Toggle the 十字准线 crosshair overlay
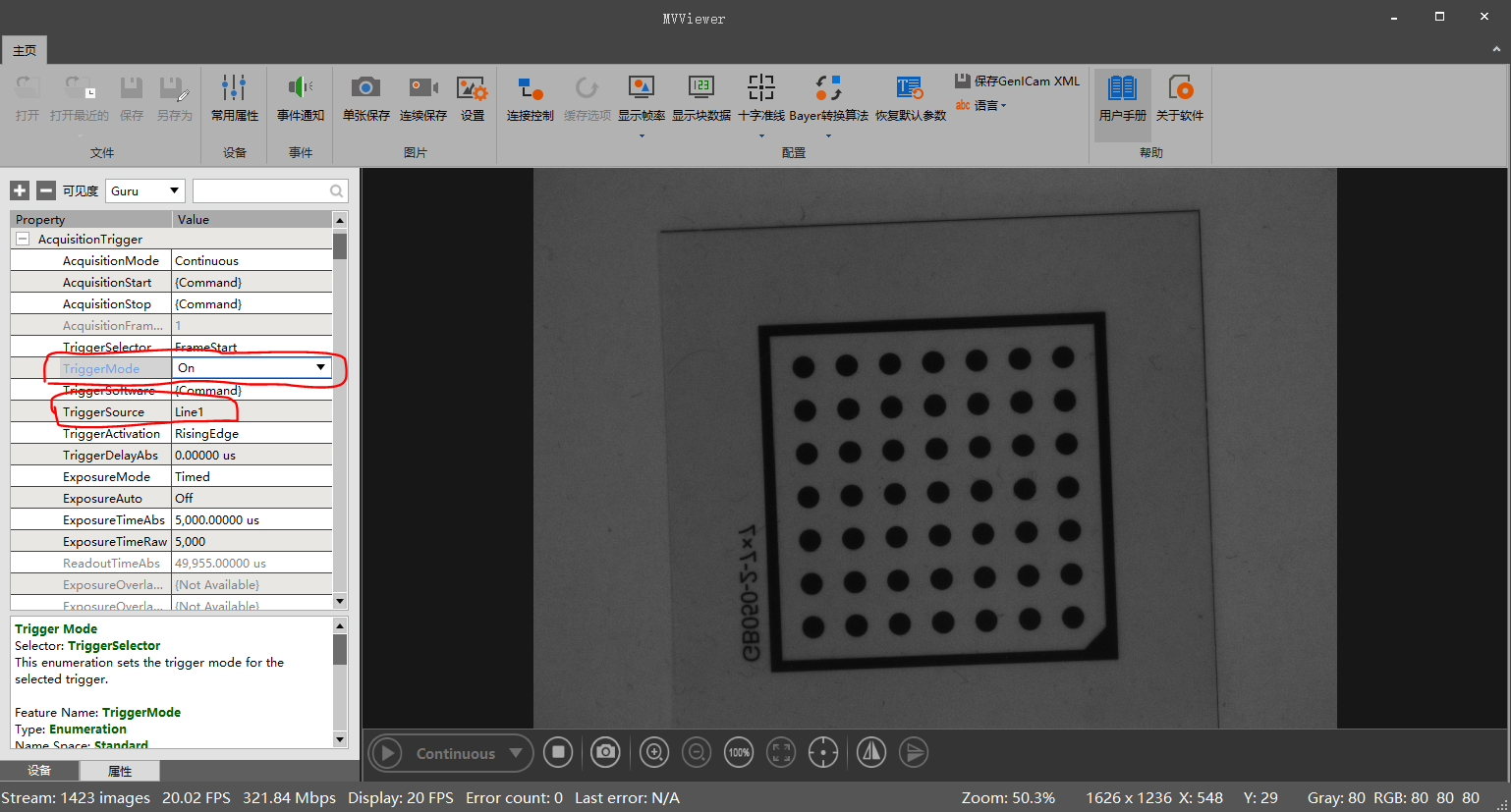This screenshot has width=1511, height=812. point(760,97)
